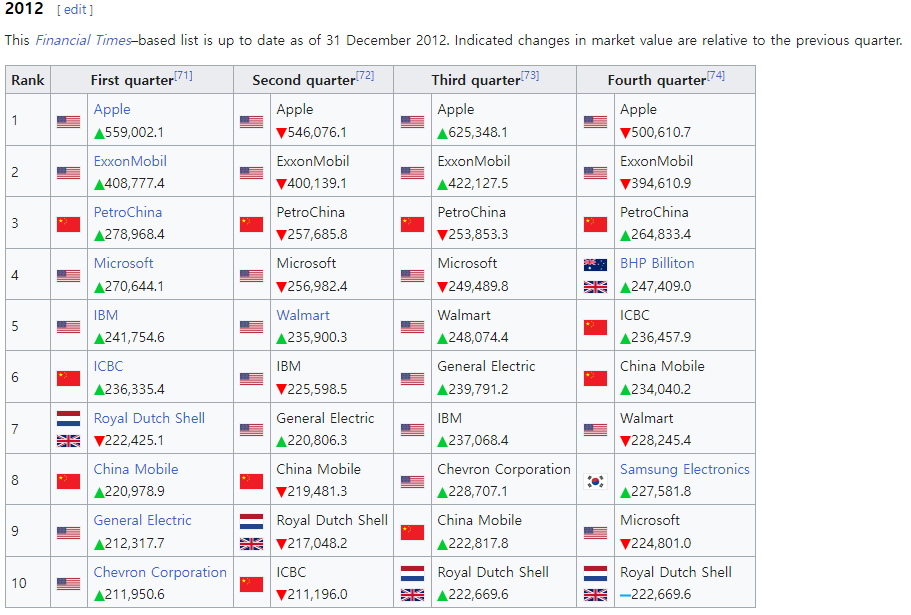Click the US flag beside Third quarter Chevron Corporation

click(413, 481)
